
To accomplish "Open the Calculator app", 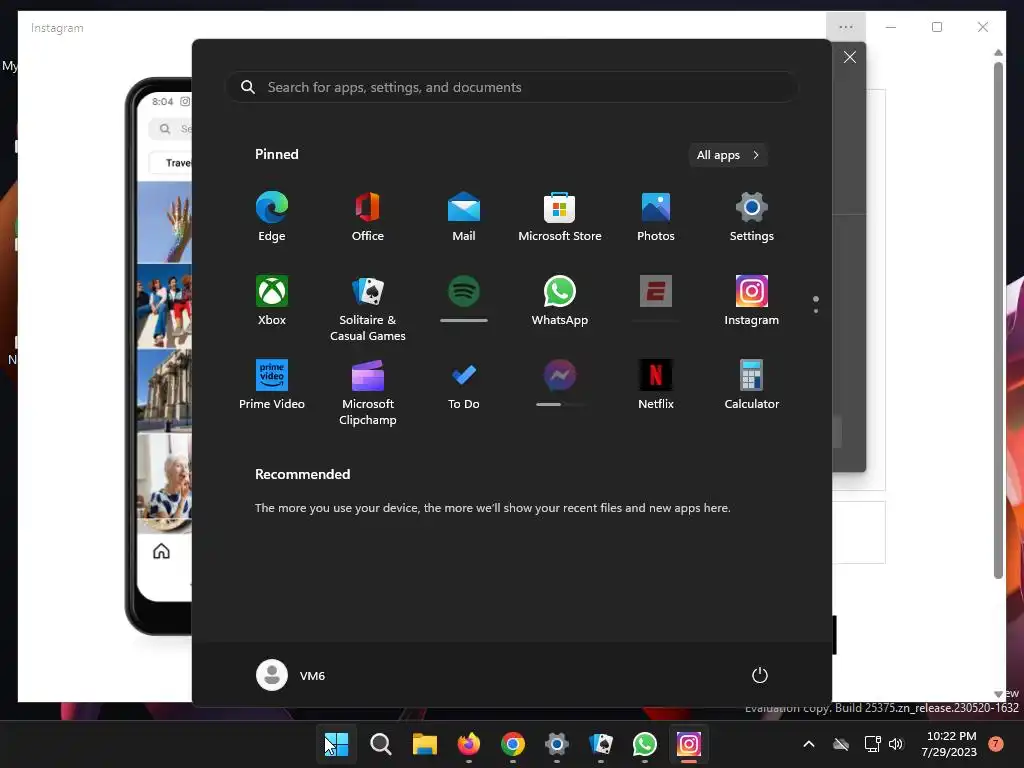I will tap(752, 385).
